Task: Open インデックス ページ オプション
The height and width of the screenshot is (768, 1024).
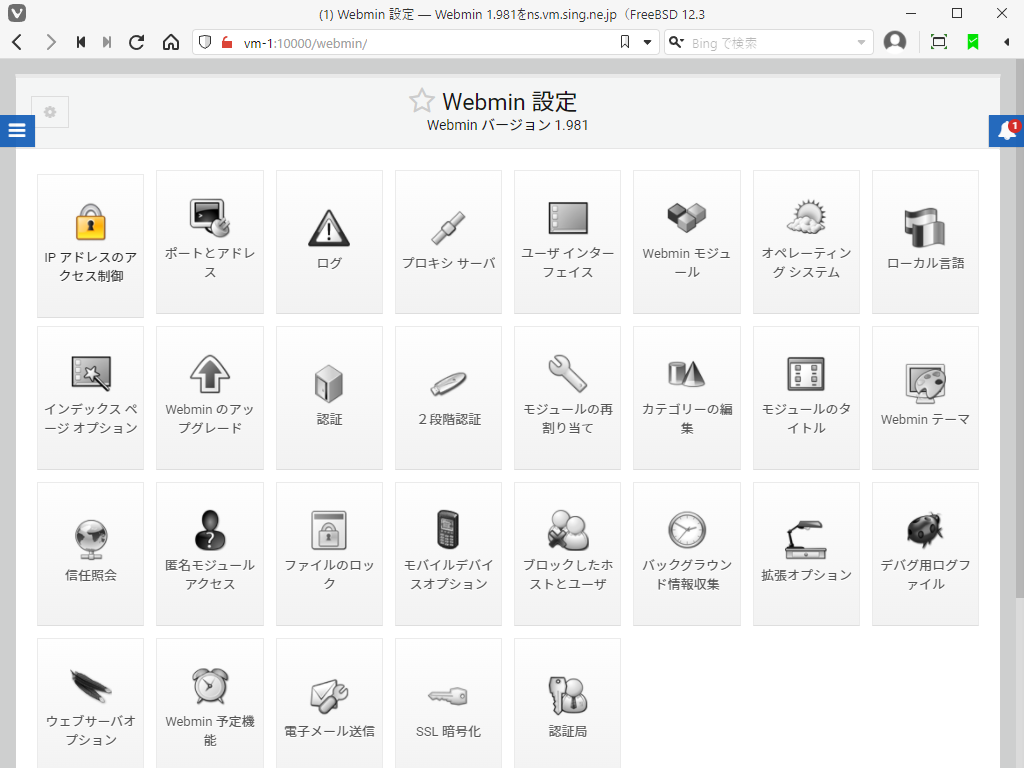Action: click(91, 398)
